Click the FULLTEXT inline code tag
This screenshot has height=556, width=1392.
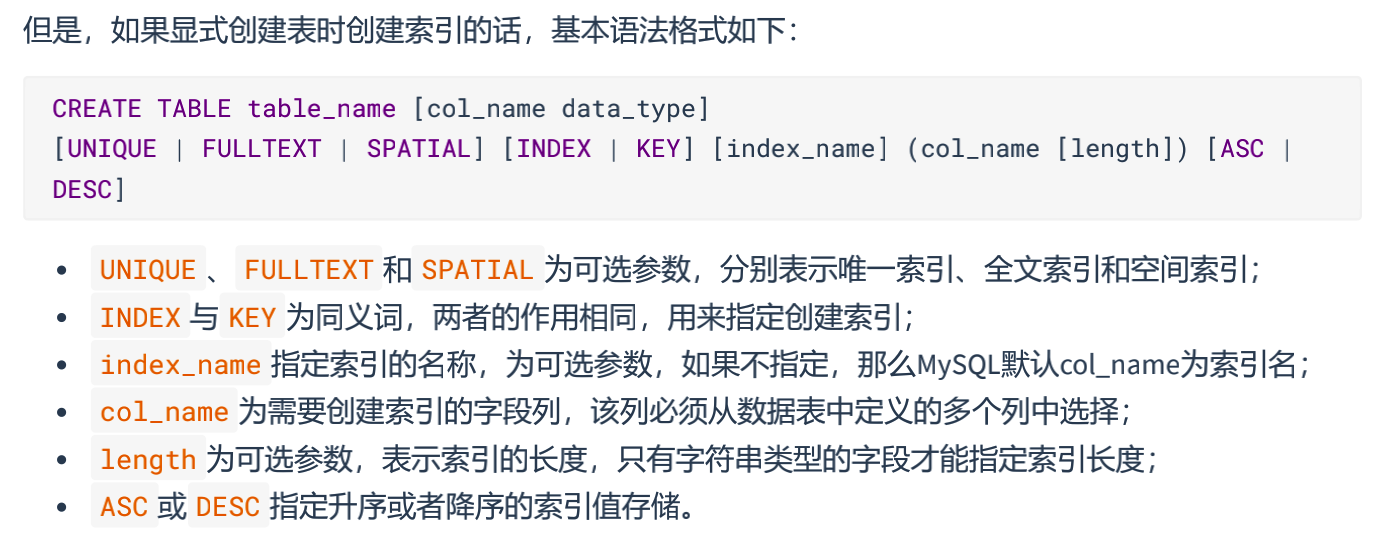coord(309,270)
